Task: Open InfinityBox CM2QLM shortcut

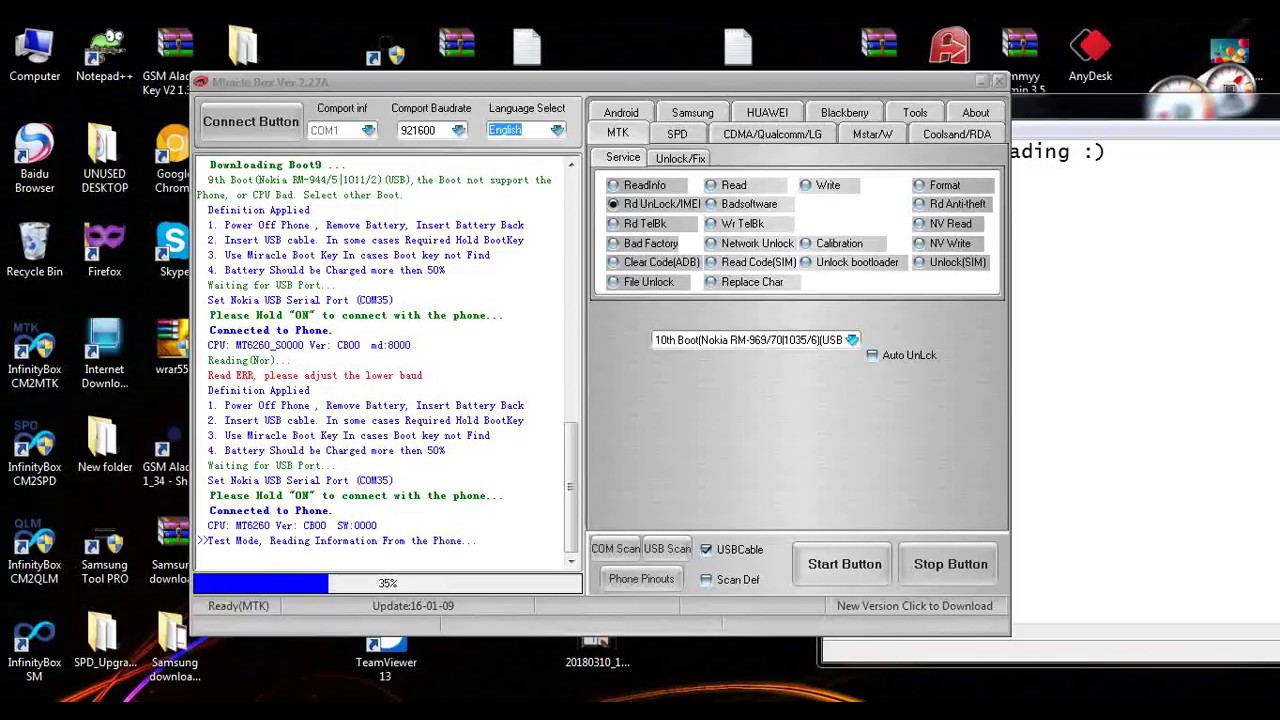Action: pos(35,550)
